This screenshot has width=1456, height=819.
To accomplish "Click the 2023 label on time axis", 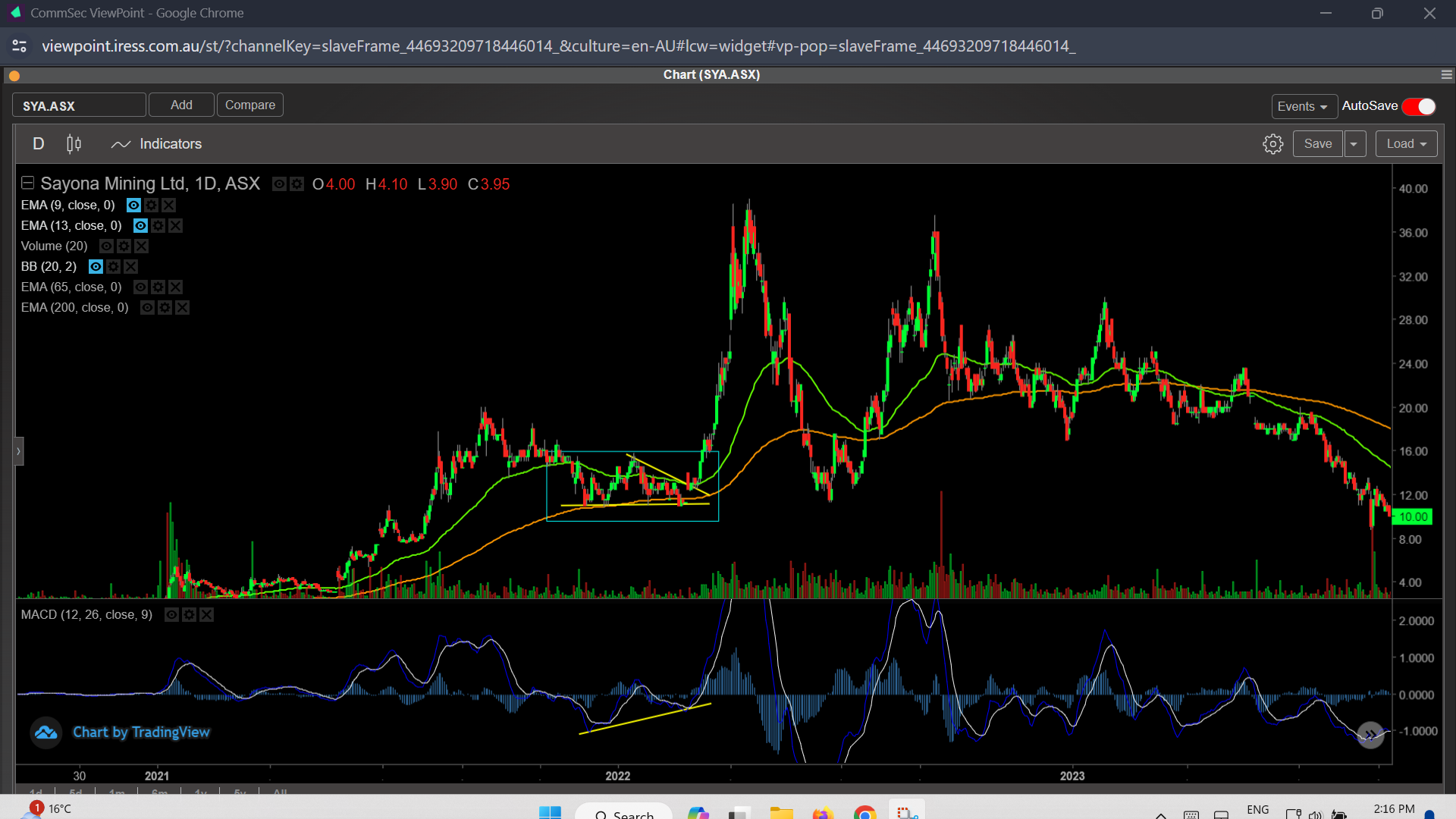I will click(1072, 776).
